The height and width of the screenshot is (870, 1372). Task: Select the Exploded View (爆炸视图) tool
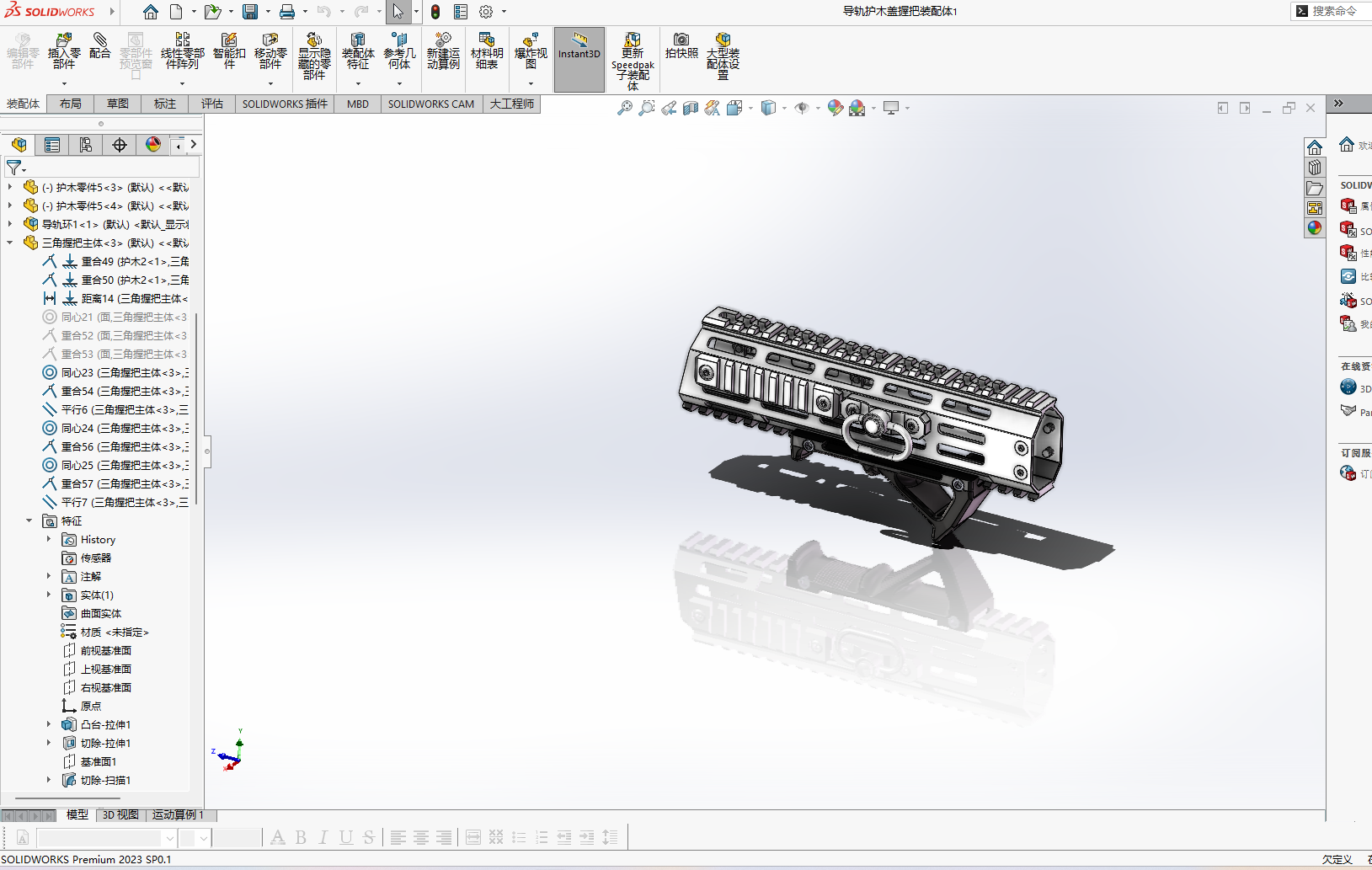click(531, 51)
